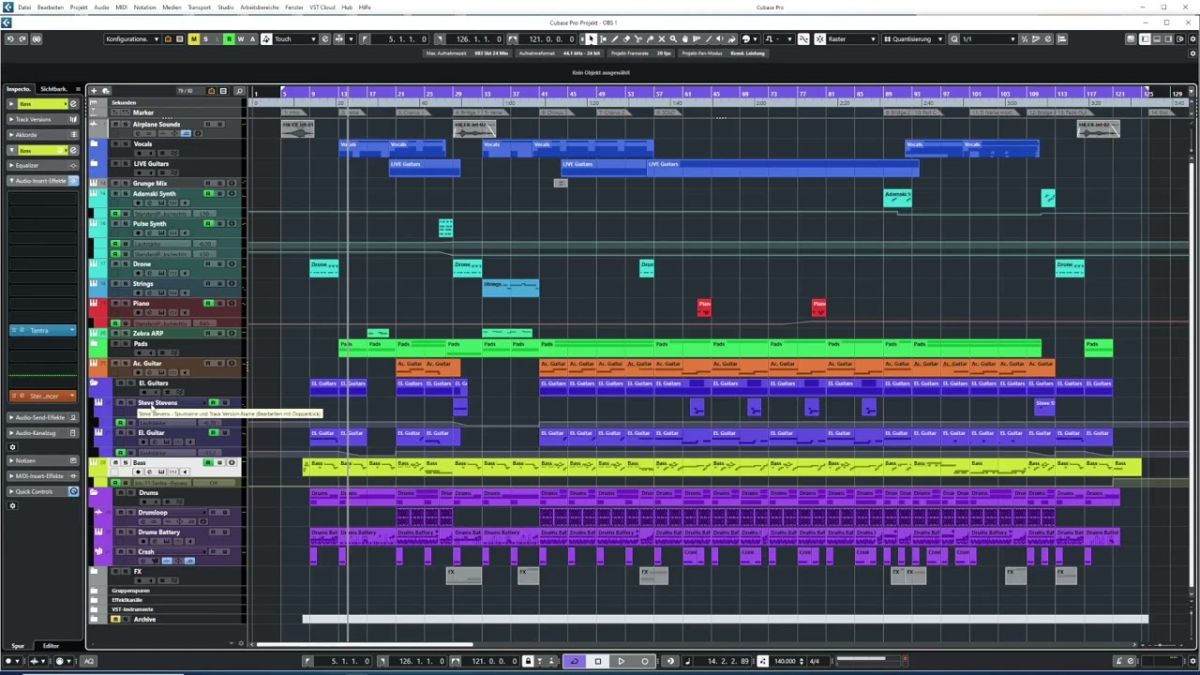
Task: Mute the Adamski Synth track
Action: click(115, 193)
